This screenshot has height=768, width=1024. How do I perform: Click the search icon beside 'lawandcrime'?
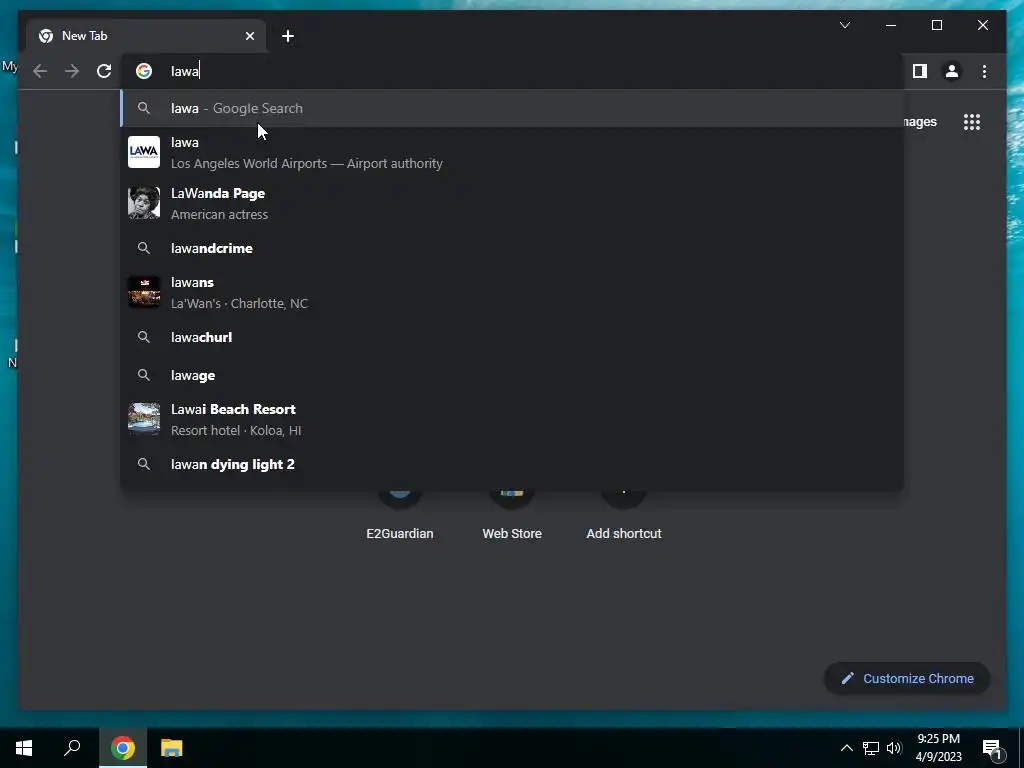pos(144,248)
